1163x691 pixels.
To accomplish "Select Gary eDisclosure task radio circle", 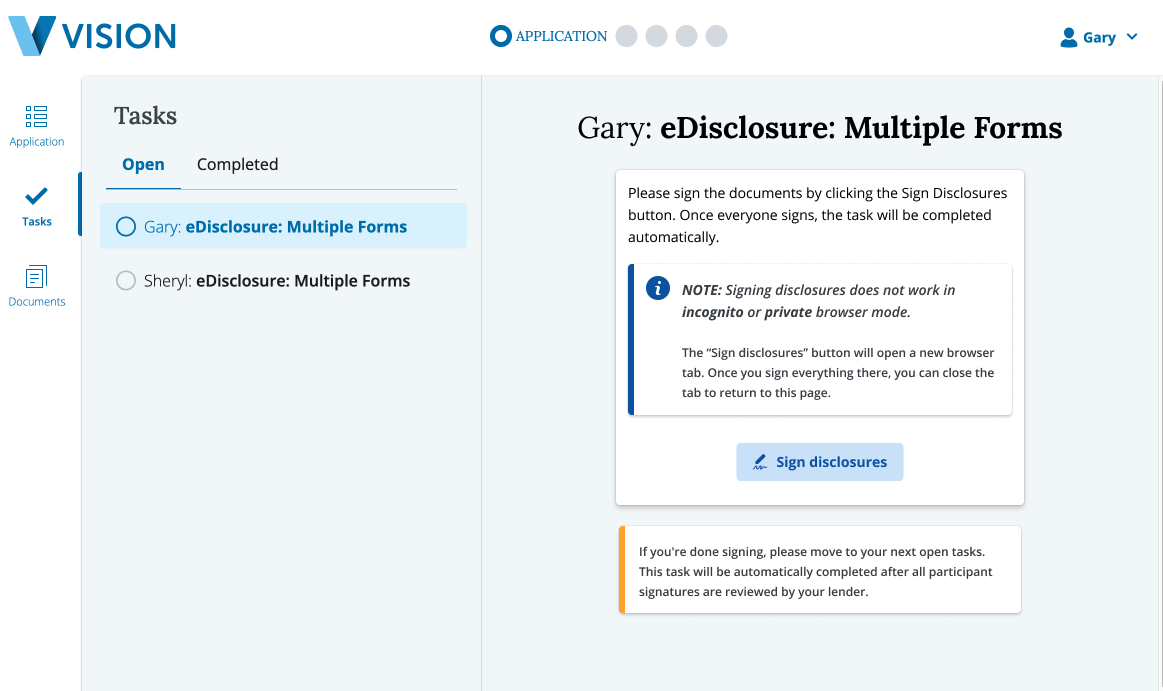I will (x=126, y=227).
